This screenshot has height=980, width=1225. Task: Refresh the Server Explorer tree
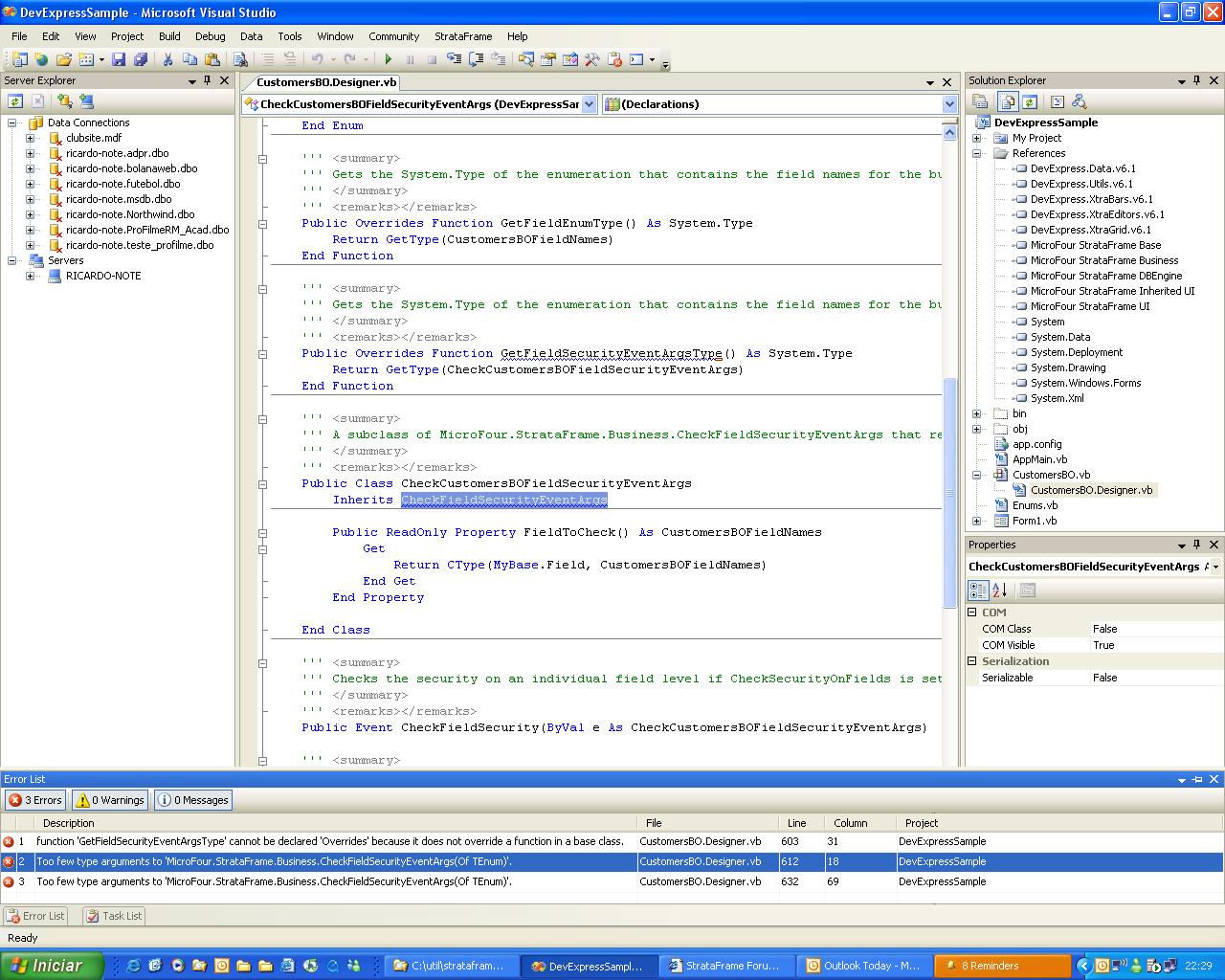click(x=15, y=100)
